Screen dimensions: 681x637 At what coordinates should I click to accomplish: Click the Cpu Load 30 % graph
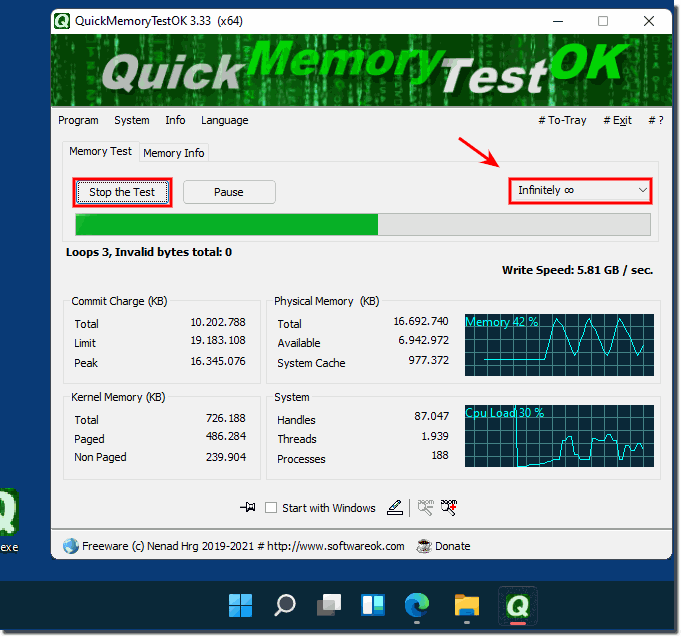(x=559, y=436)
